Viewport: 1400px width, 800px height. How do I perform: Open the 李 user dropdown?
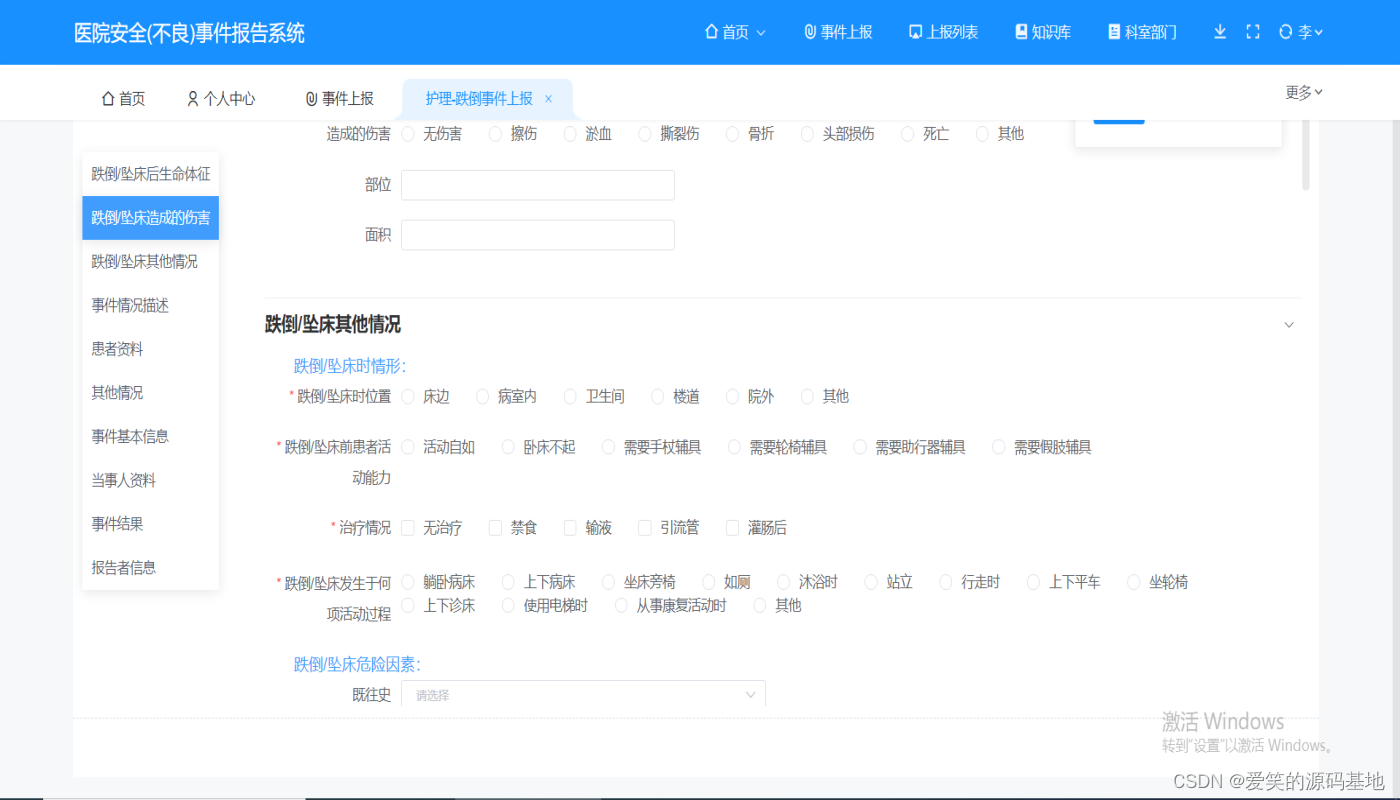1310,32
